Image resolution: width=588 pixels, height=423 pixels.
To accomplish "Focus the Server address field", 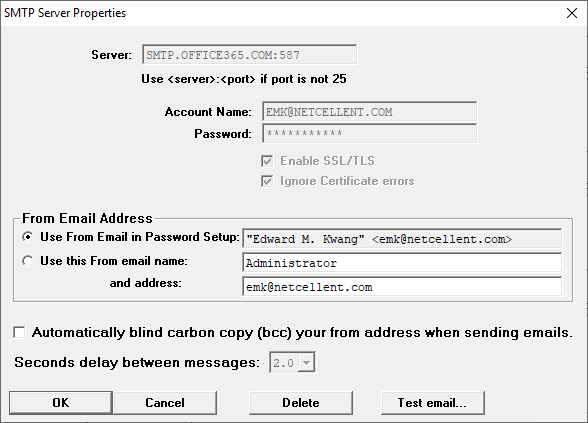I will (x=250, y=55).
